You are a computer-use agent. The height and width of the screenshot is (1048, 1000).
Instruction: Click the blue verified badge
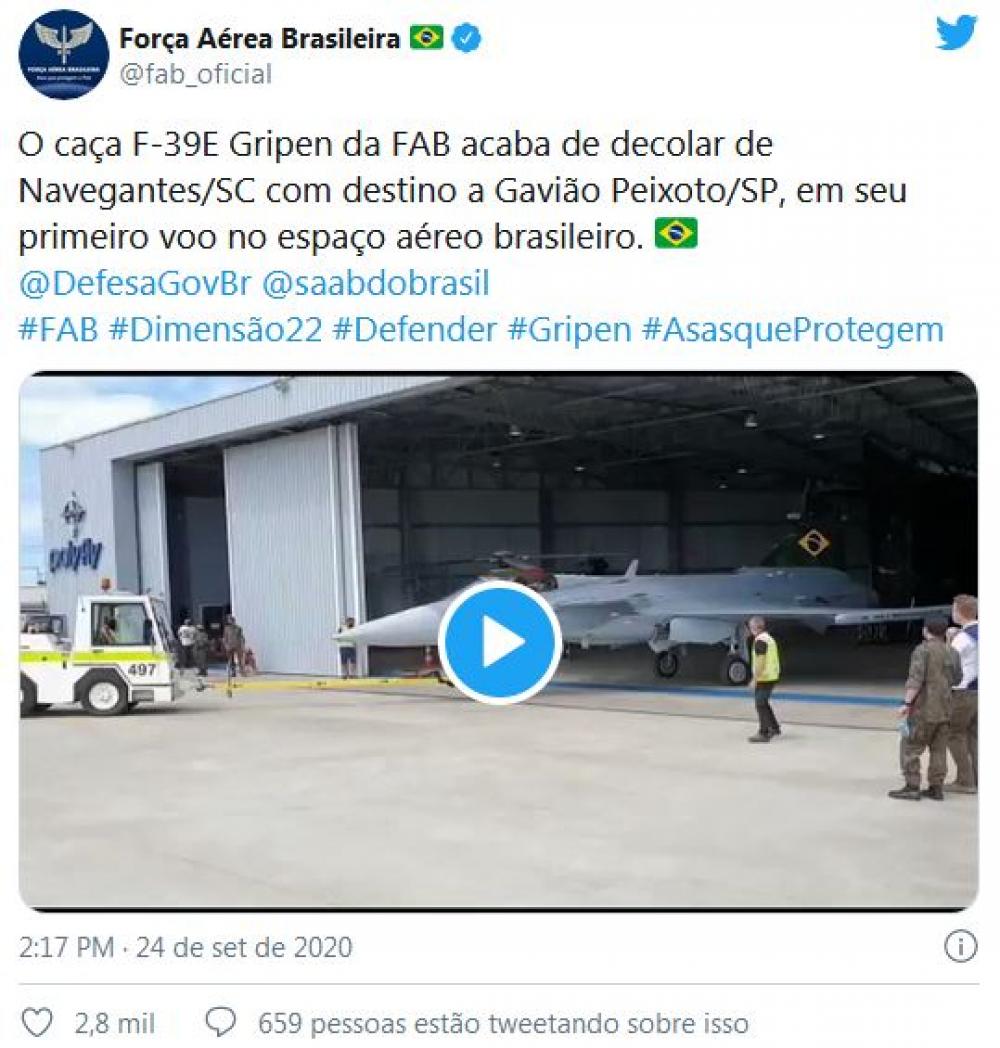[x=467, y=38]
